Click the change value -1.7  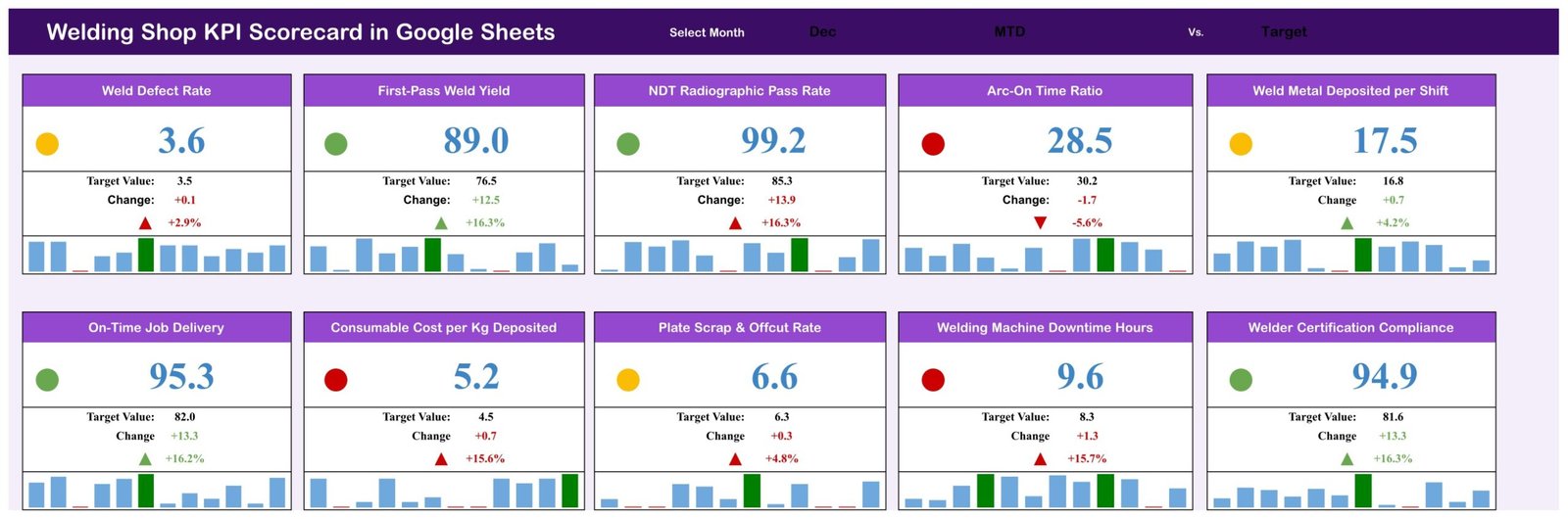pyautogui.click(x=1087, y=200)
